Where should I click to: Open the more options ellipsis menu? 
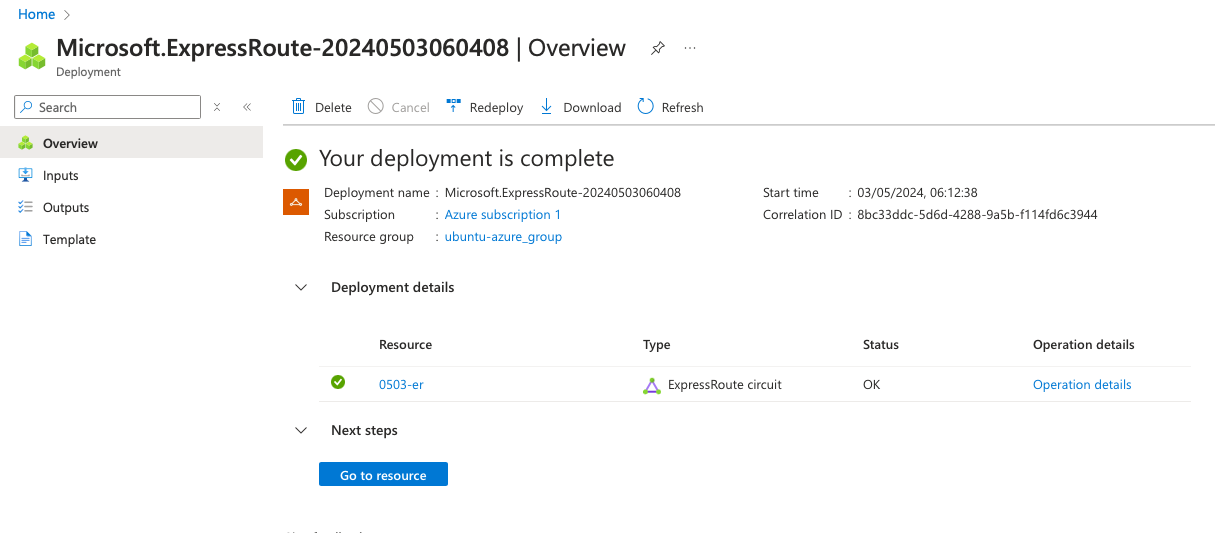click(690, 48)
